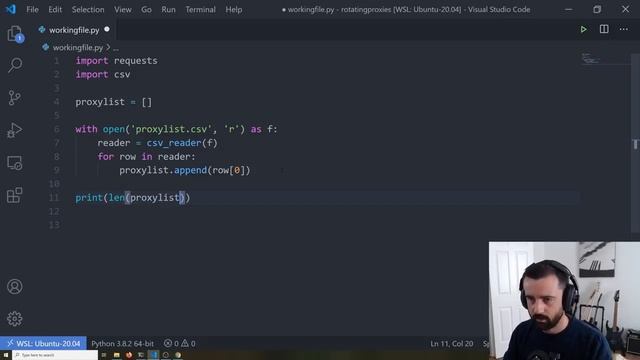Click the 'proxylist.csv' string on line 6
640x360 pixels.
(171, 129)
